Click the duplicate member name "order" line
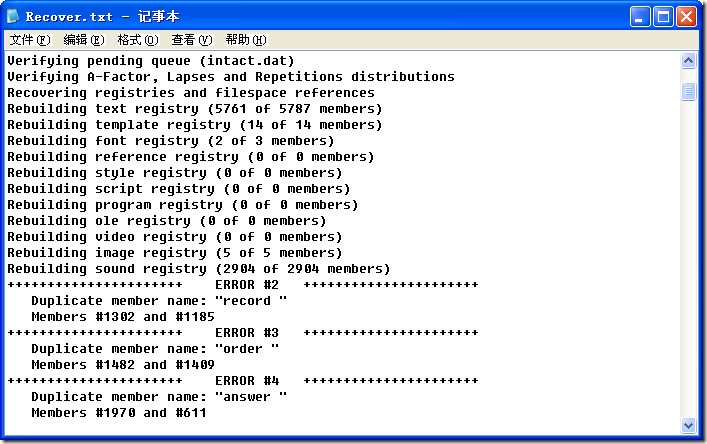This screenshot has height=444, width=707. click(155, 349)
